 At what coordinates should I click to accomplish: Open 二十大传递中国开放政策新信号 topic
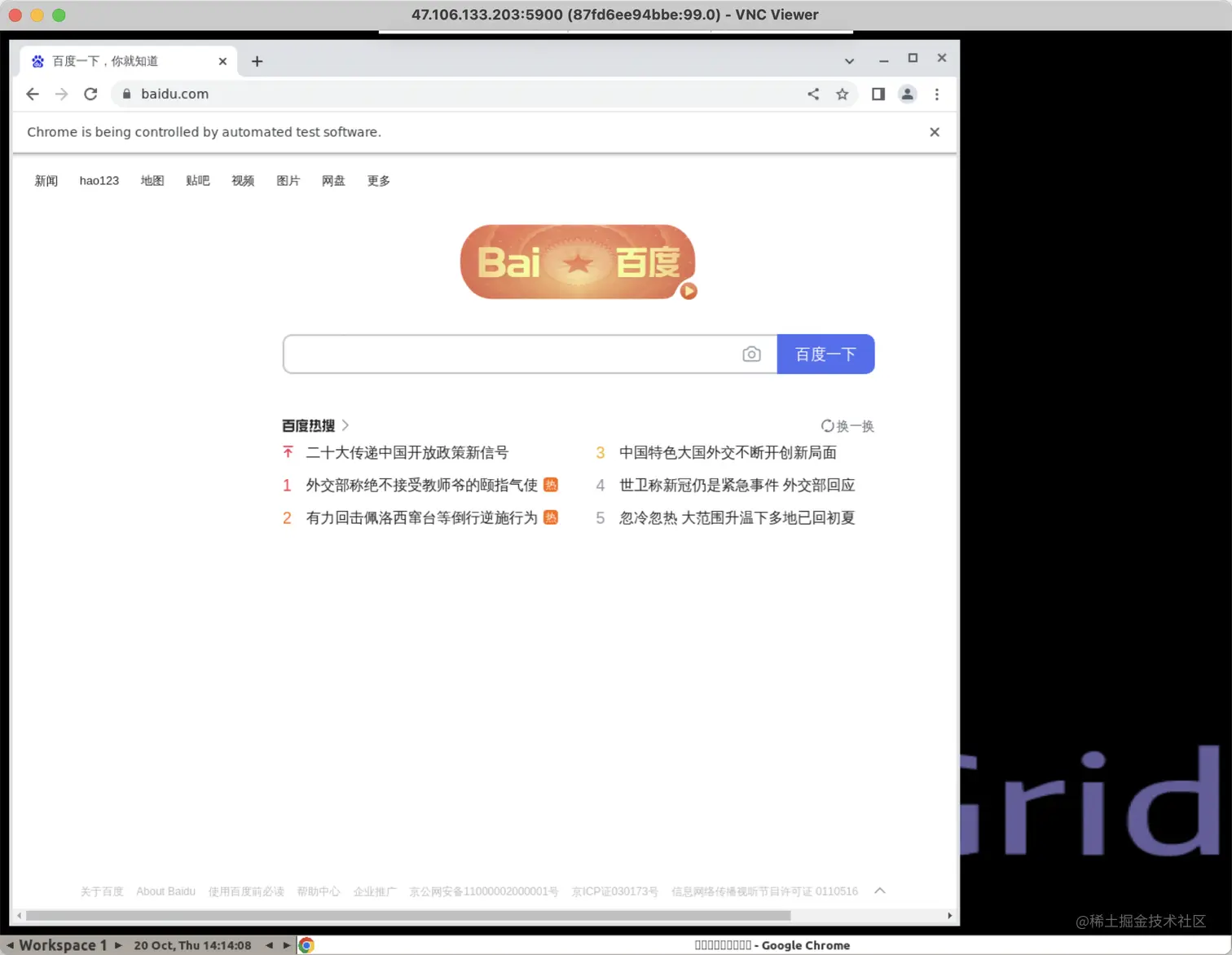(x=407, y=452)
